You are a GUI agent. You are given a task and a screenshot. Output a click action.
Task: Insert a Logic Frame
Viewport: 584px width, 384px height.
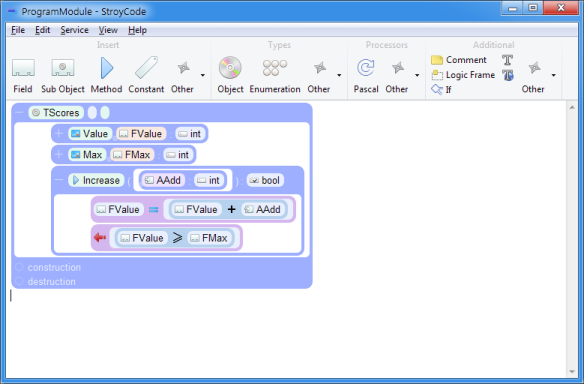(463, 75)
